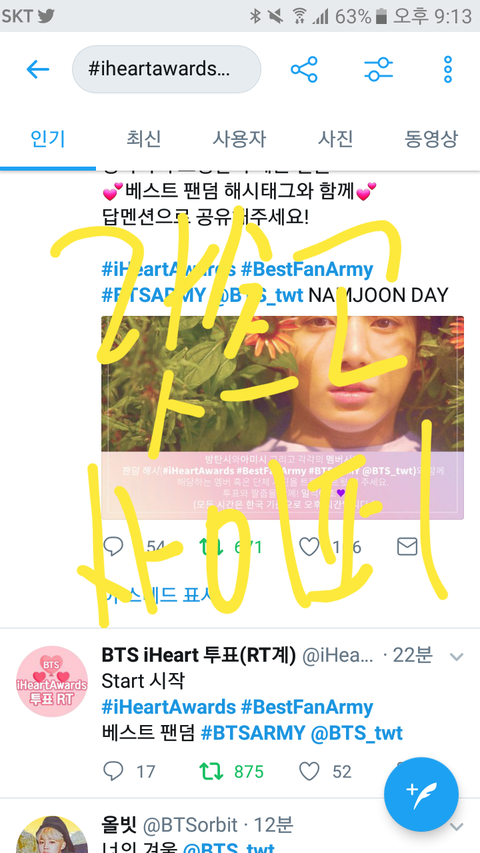Tap the compose tweet floating button

(x=421, y=794)
